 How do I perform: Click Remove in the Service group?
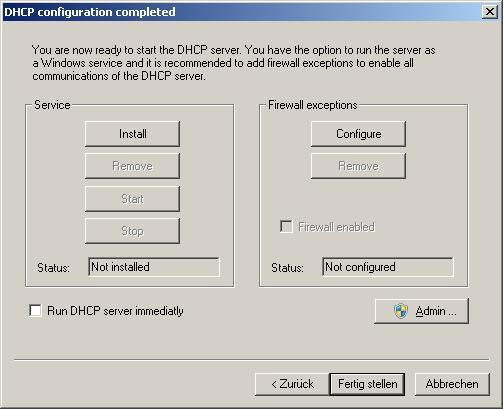click(x=132, y=166)
